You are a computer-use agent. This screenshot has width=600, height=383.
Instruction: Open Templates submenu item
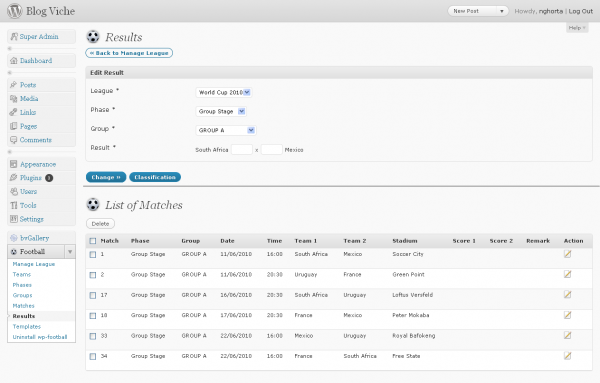[26, 326]
